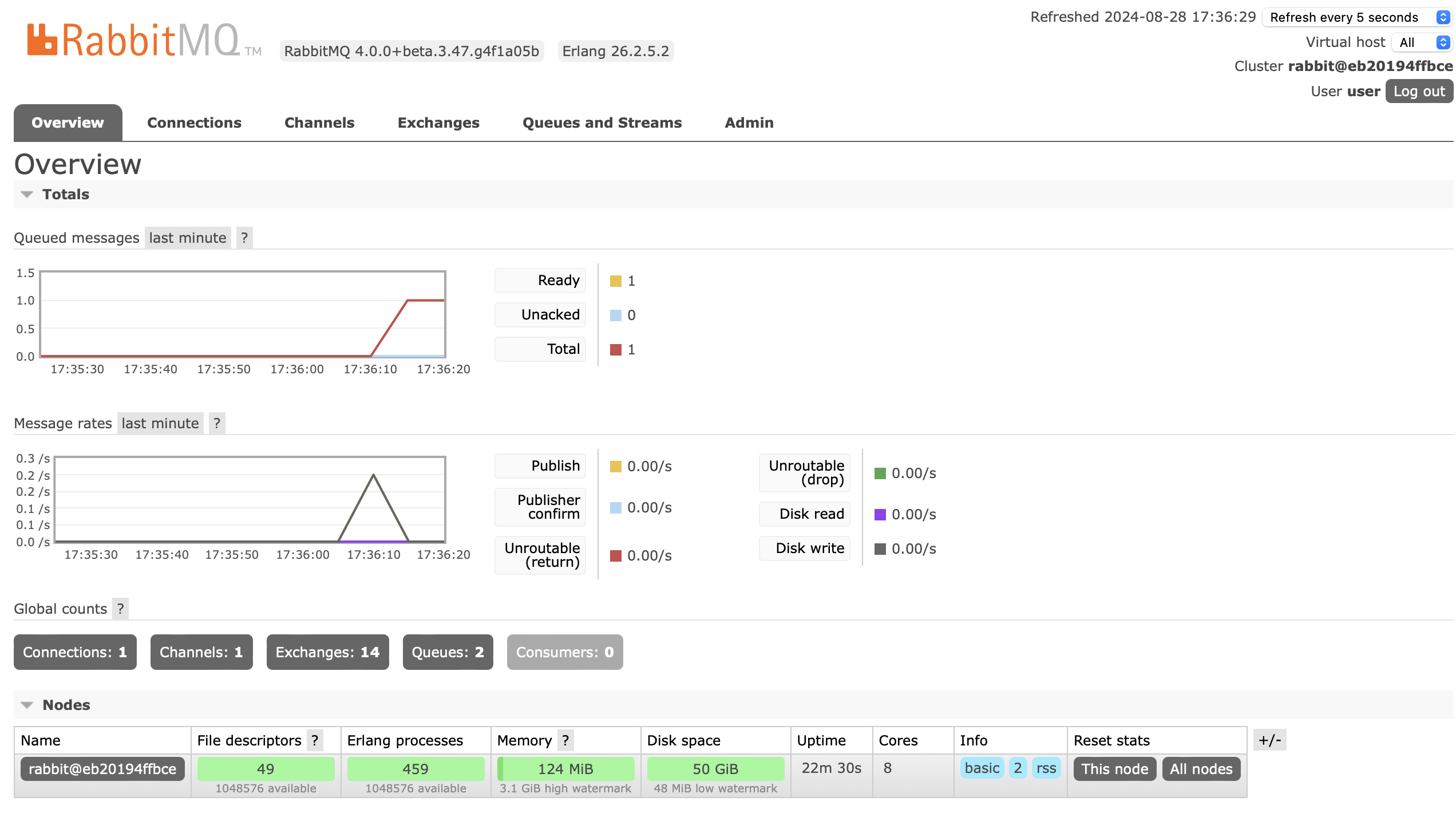1456x821 pixels.
Task: Click the Disk read purple swatch
Action: click(880, 515)
